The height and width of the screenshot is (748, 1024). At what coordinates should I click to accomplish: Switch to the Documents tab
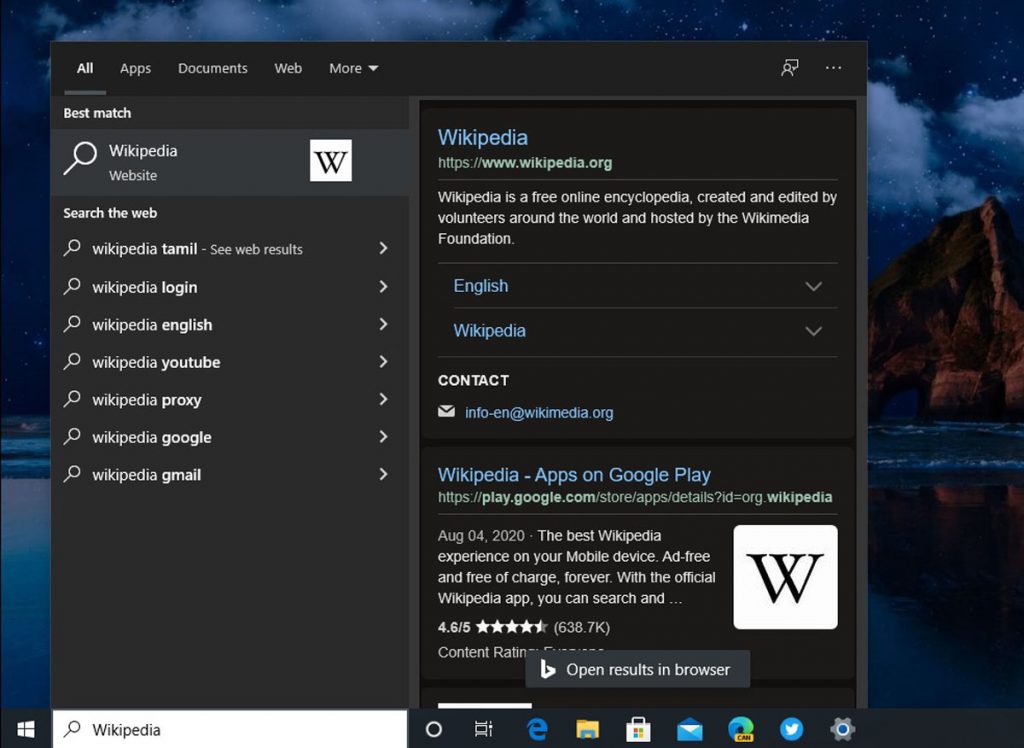tap(212, 67)
